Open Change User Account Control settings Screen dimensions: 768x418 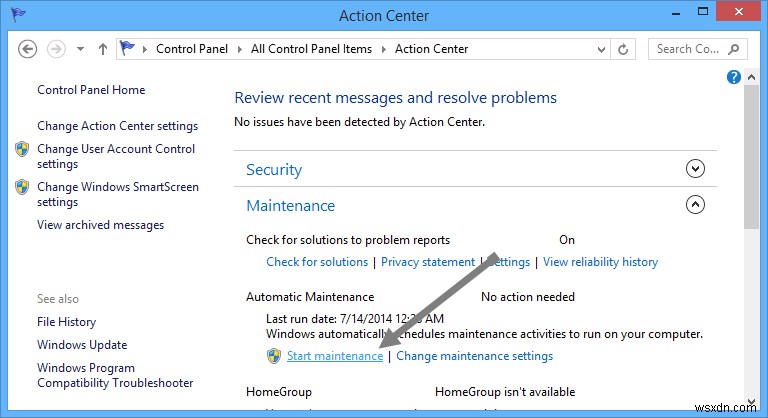pyautogui.click(x=116, y=156)
